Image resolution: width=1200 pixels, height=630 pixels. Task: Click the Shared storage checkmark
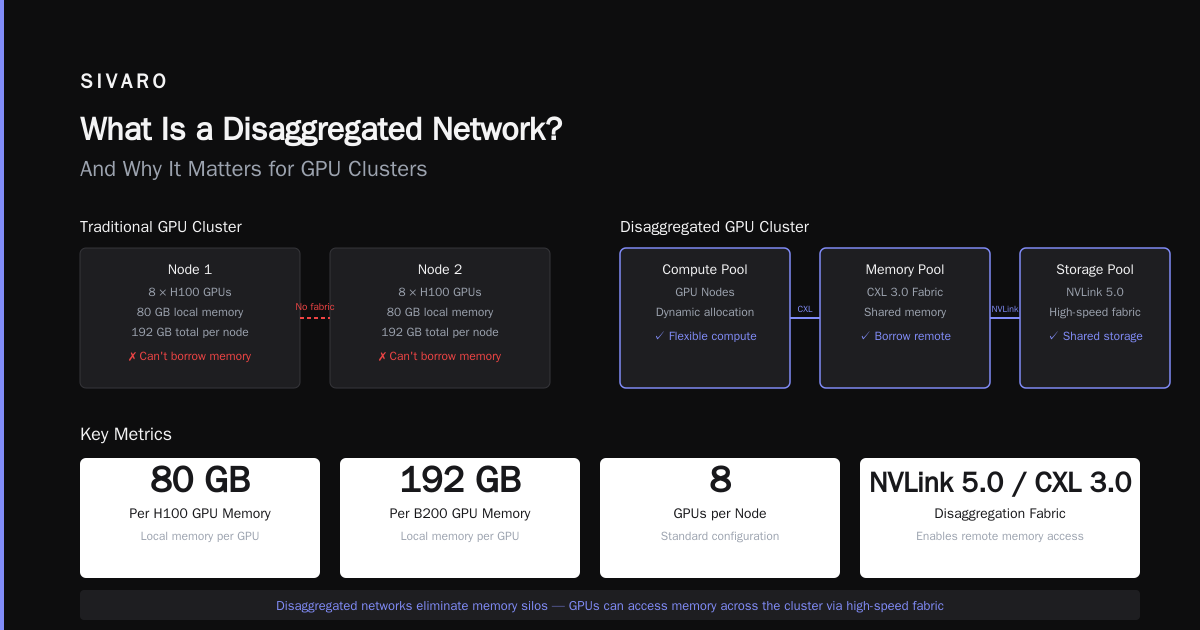coord(1053,337)
